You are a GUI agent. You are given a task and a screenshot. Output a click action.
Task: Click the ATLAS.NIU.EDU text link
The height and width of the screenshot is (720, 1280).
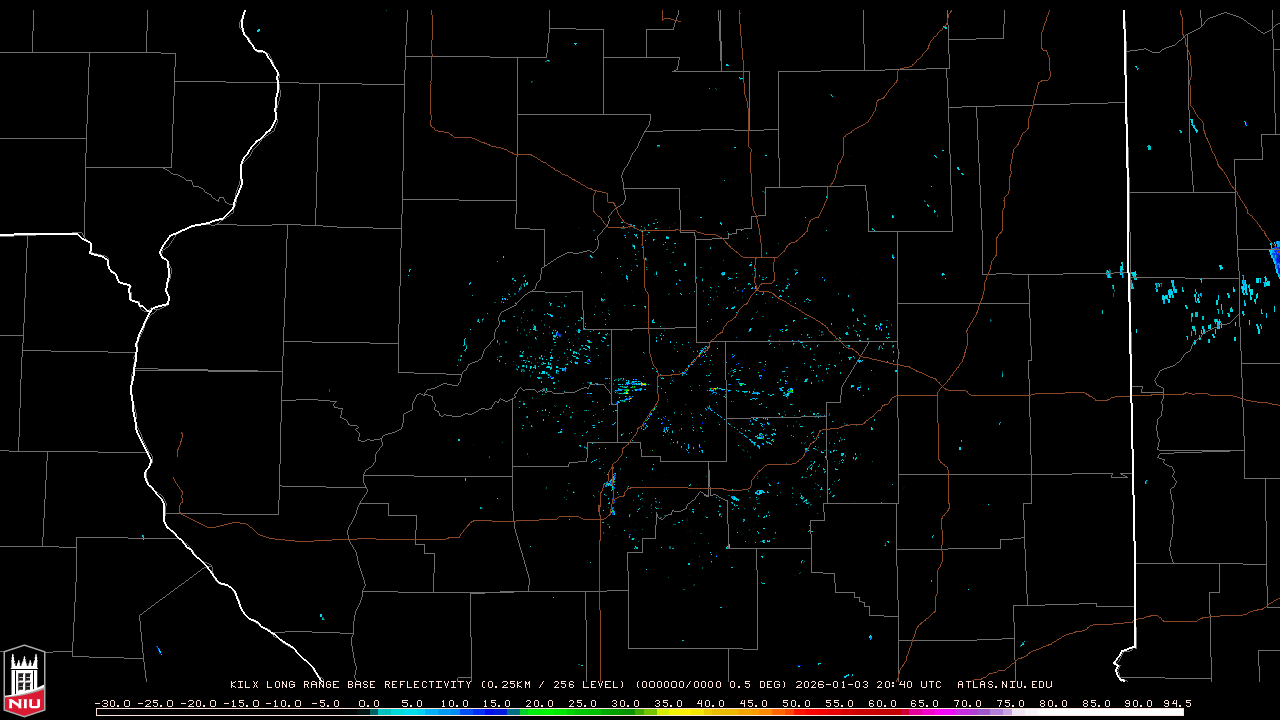(1004, 685)
